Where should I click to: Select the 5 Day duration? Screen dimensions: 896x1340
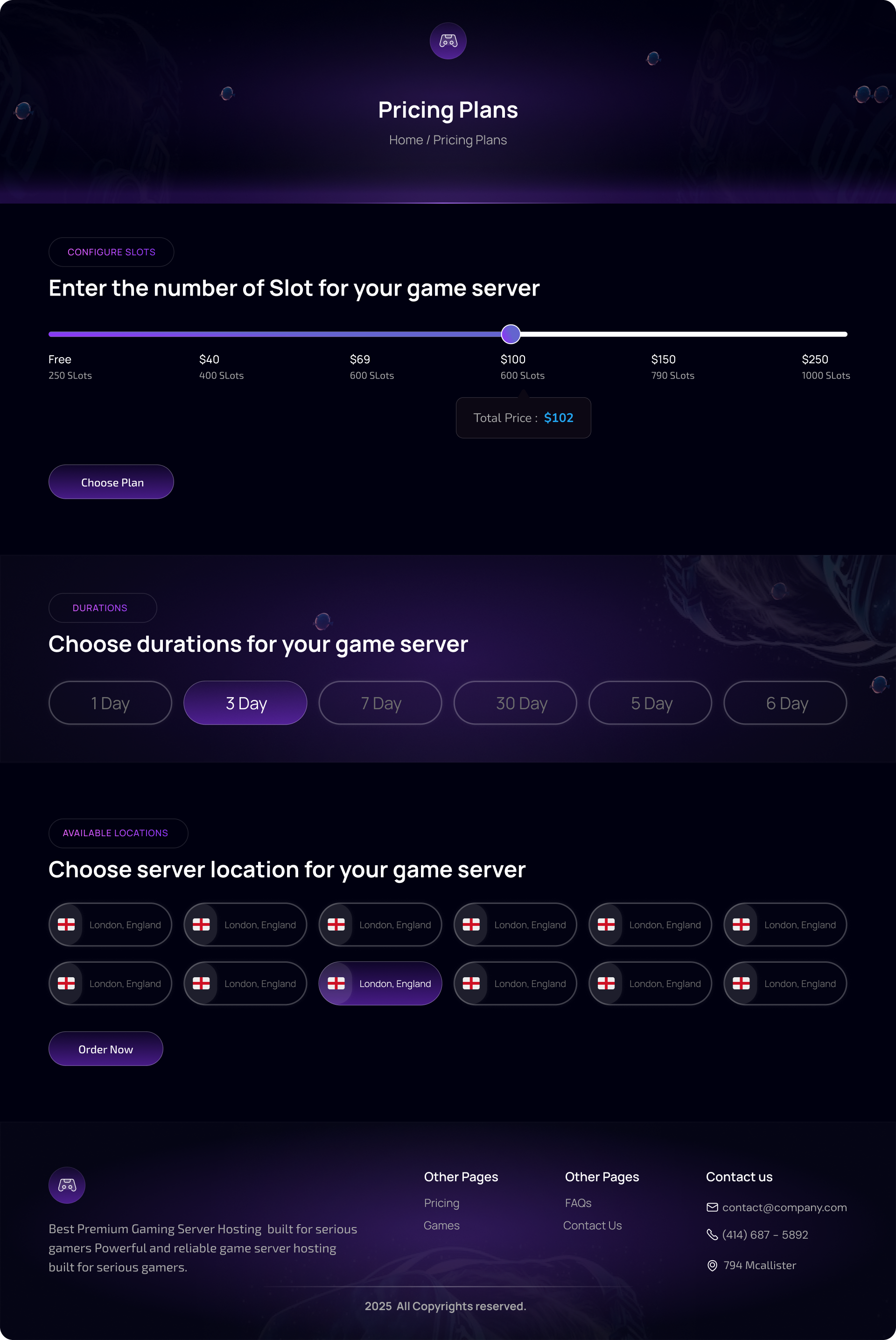click(x=650, y=703)
